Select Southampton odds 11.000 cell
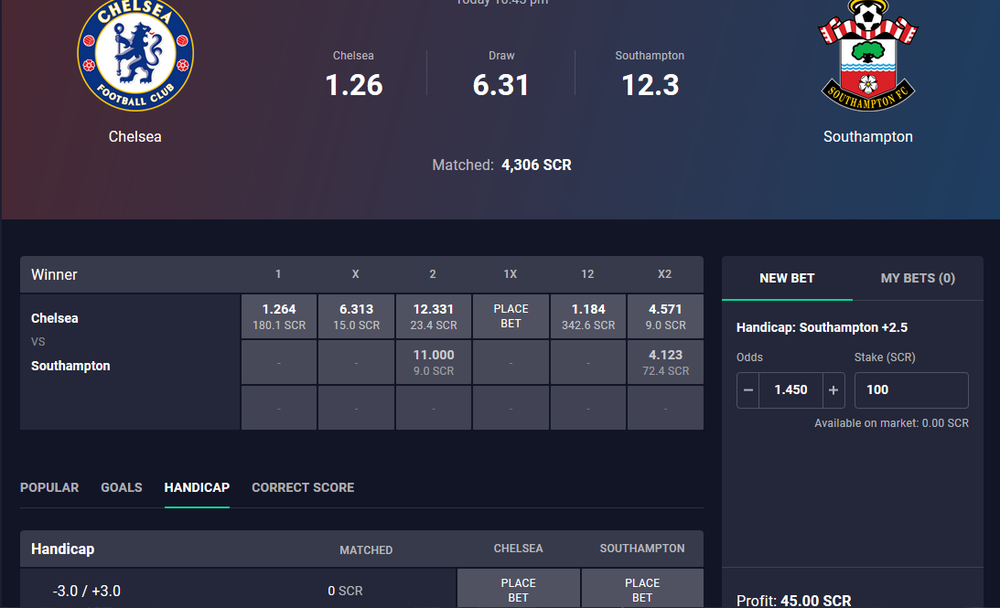This screenshot has height=608, width=1000. (x=434, y=362)
